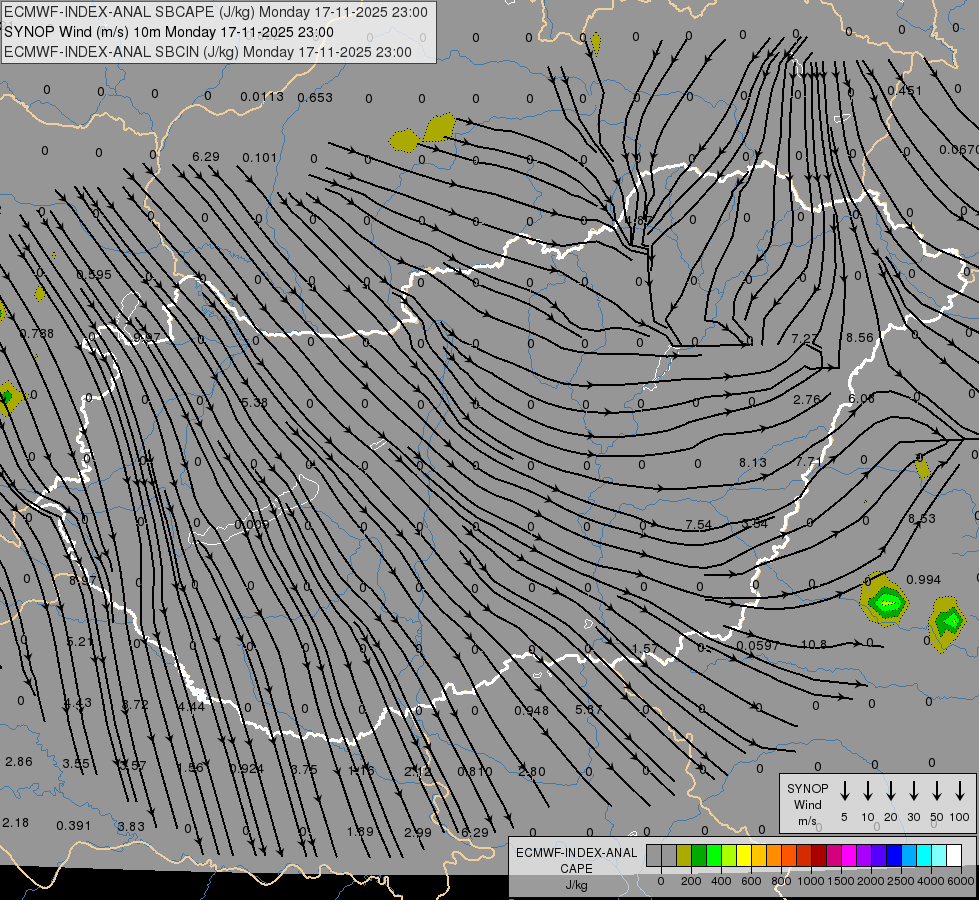Pick the white swatch at CAPE scale end

[x=954, y=855]
